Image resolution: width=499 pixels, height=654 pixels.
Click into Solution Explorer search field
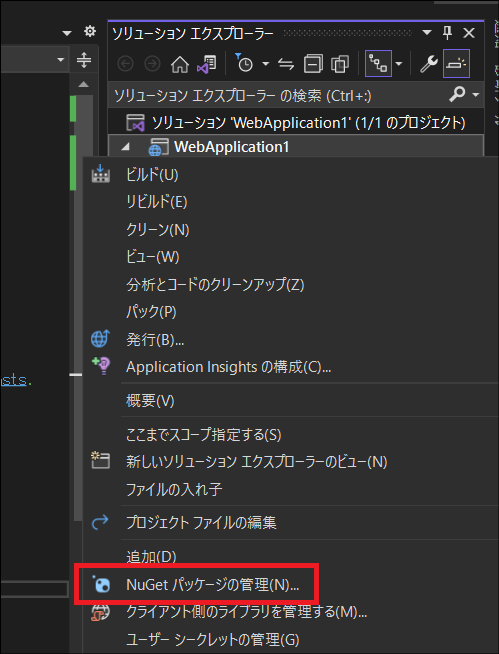[x=277, y=96]
